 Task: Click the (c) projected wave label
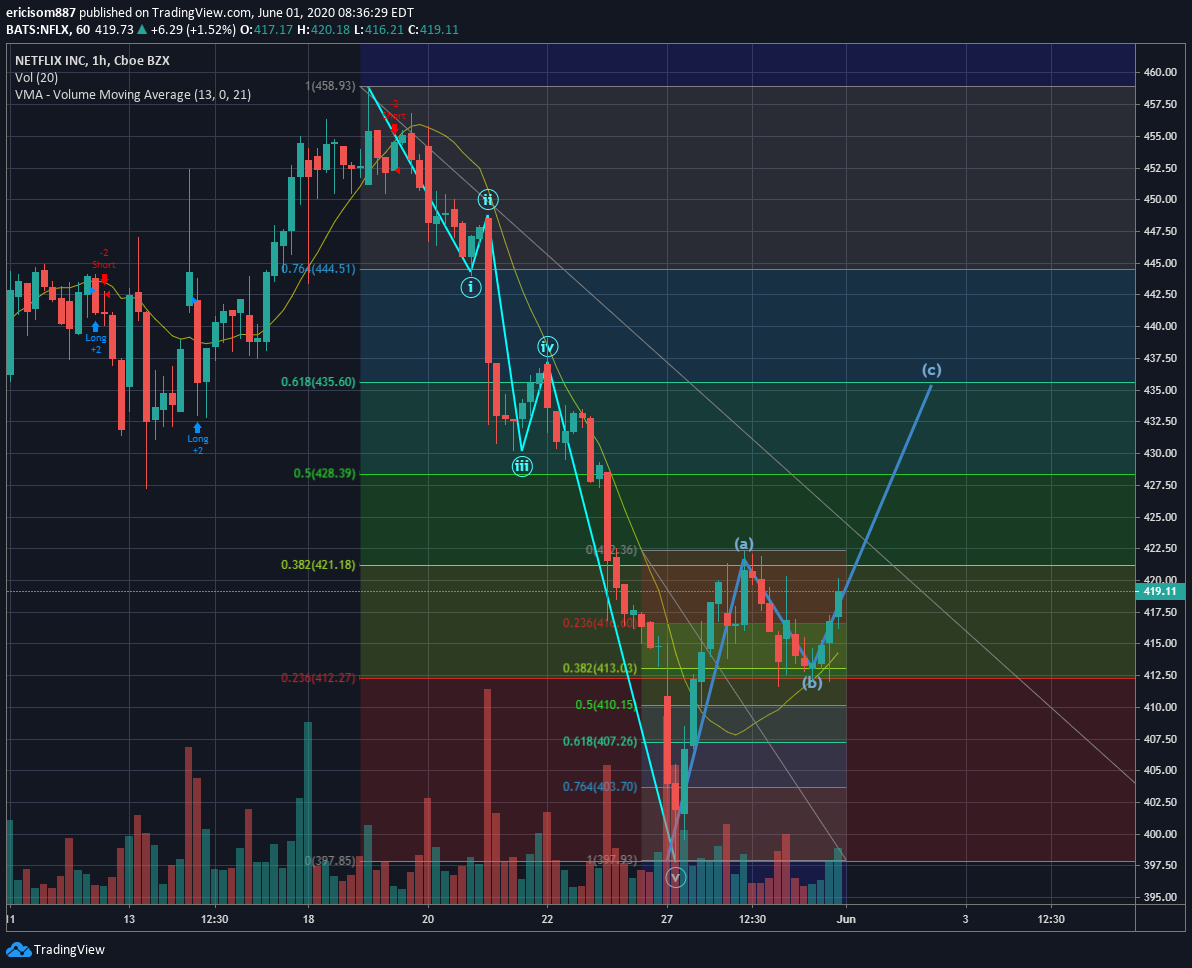[931, 370]
